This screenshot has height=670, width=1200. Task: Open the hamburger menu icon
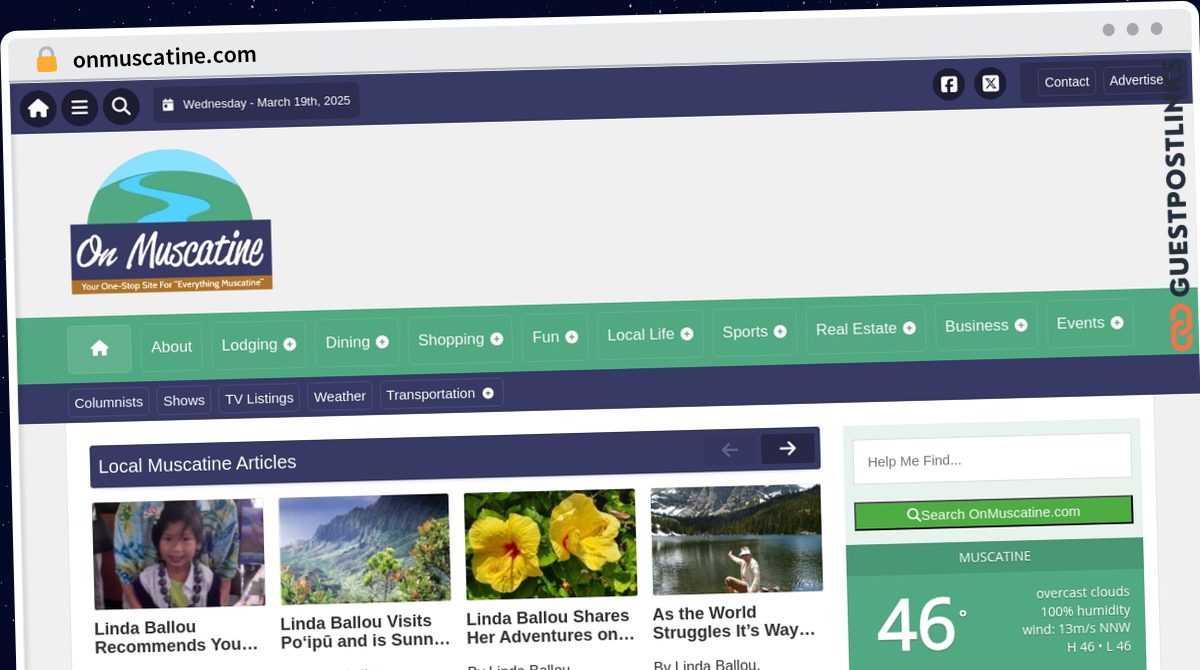(x=80, y=107)
